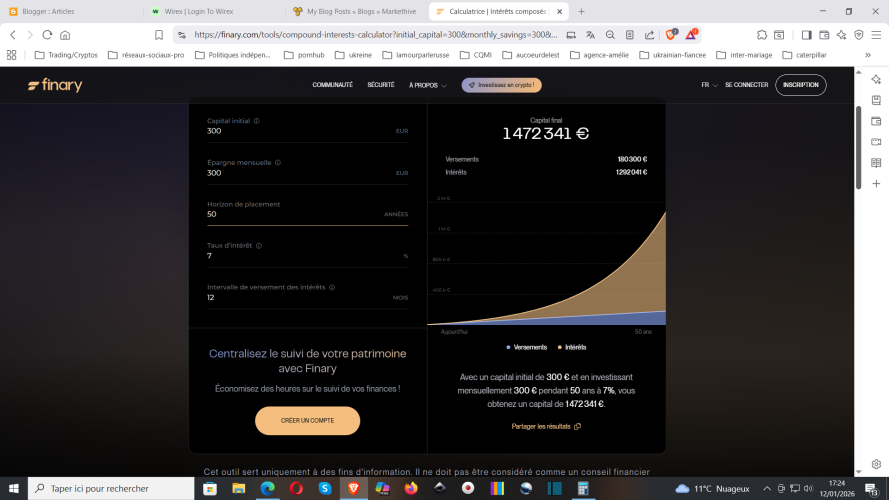Open the Communauté menu item
This screenshot has height=500, width=889.
pos(332,85)
